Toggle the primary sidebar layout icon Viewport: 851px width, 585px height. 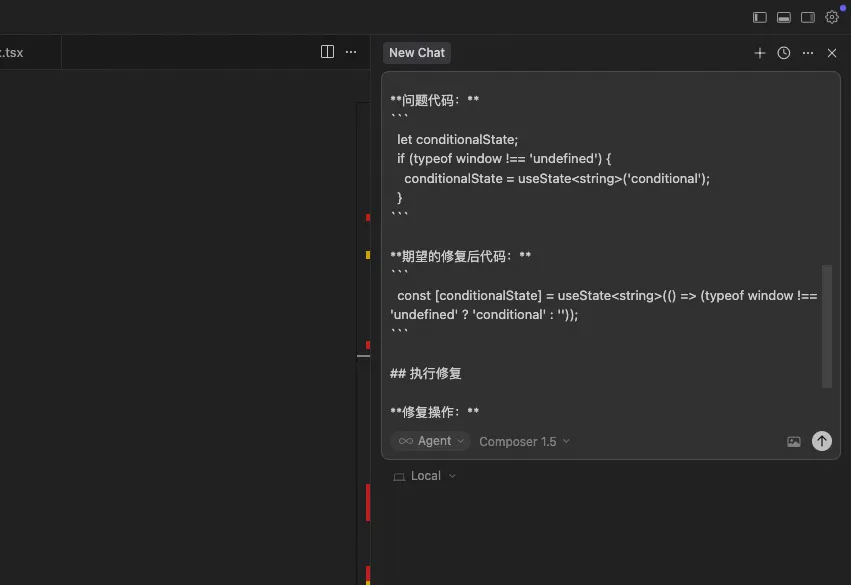[759, 17]
